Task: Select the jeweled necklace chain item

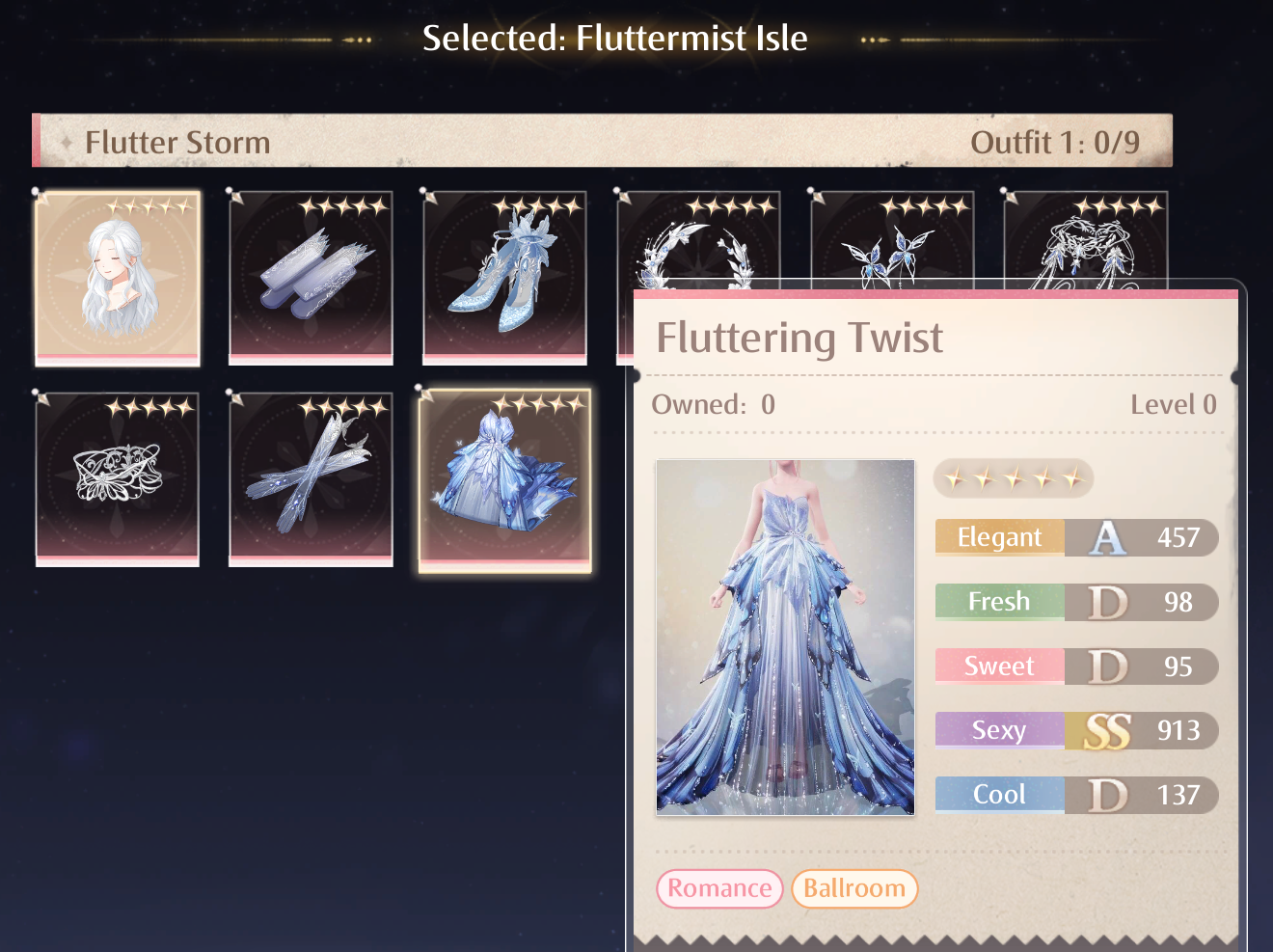Action: click(1086, 241)
